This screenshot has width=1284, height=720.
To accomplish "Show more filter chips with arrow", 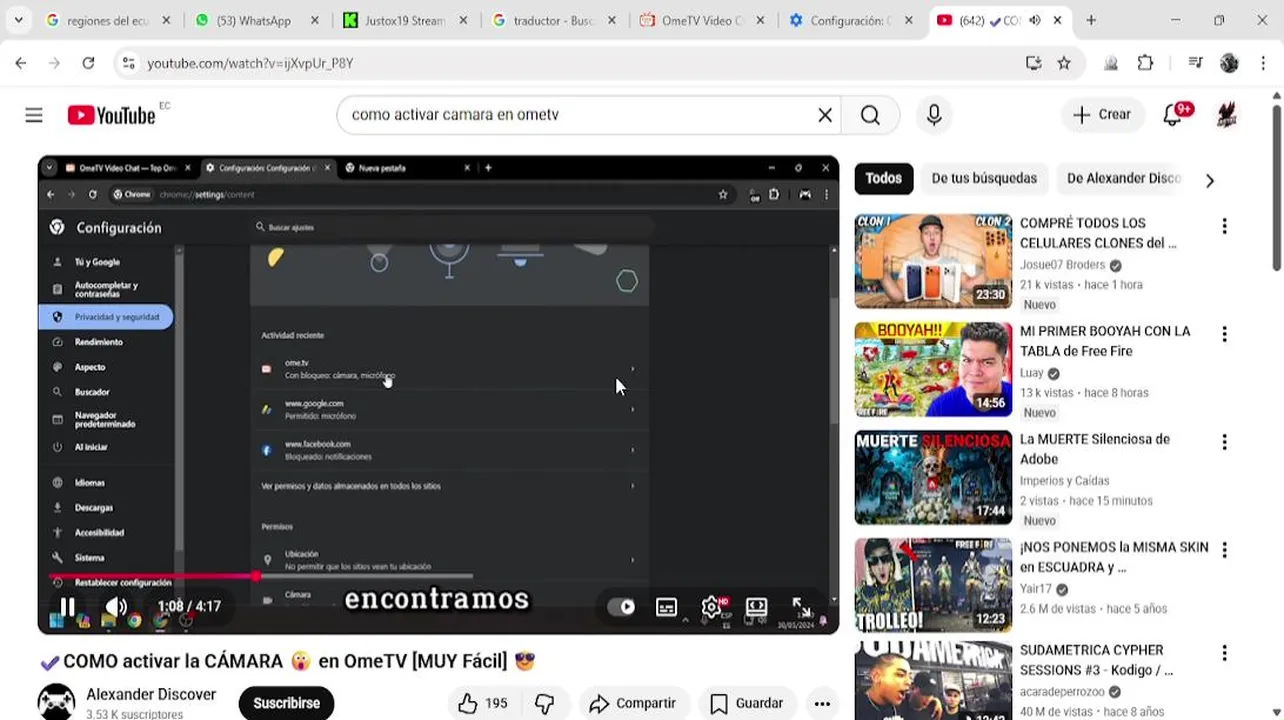I will (x=1210, y=180).
